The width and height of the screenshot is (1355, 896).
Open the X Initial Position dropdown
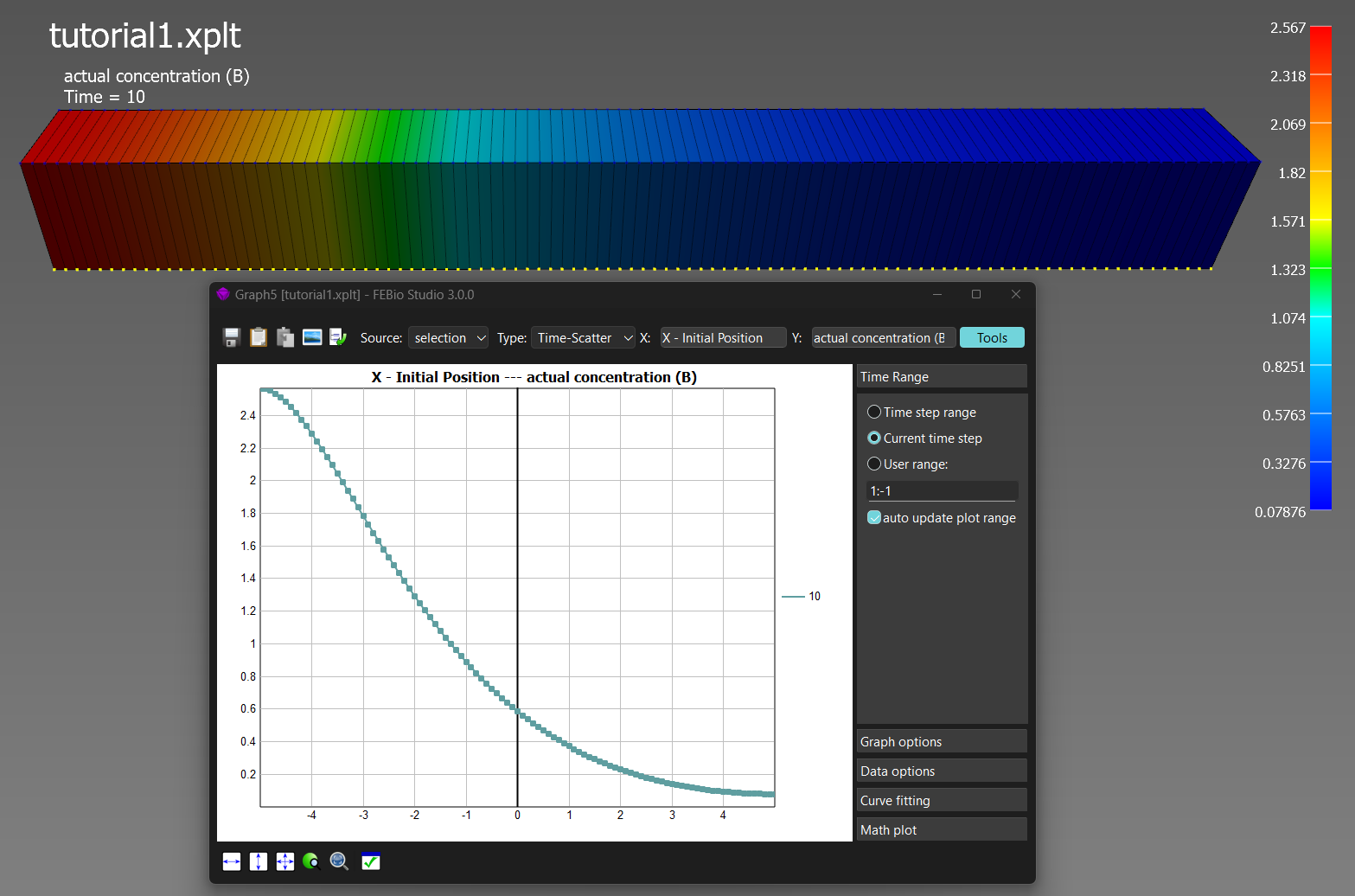(723, 338)
